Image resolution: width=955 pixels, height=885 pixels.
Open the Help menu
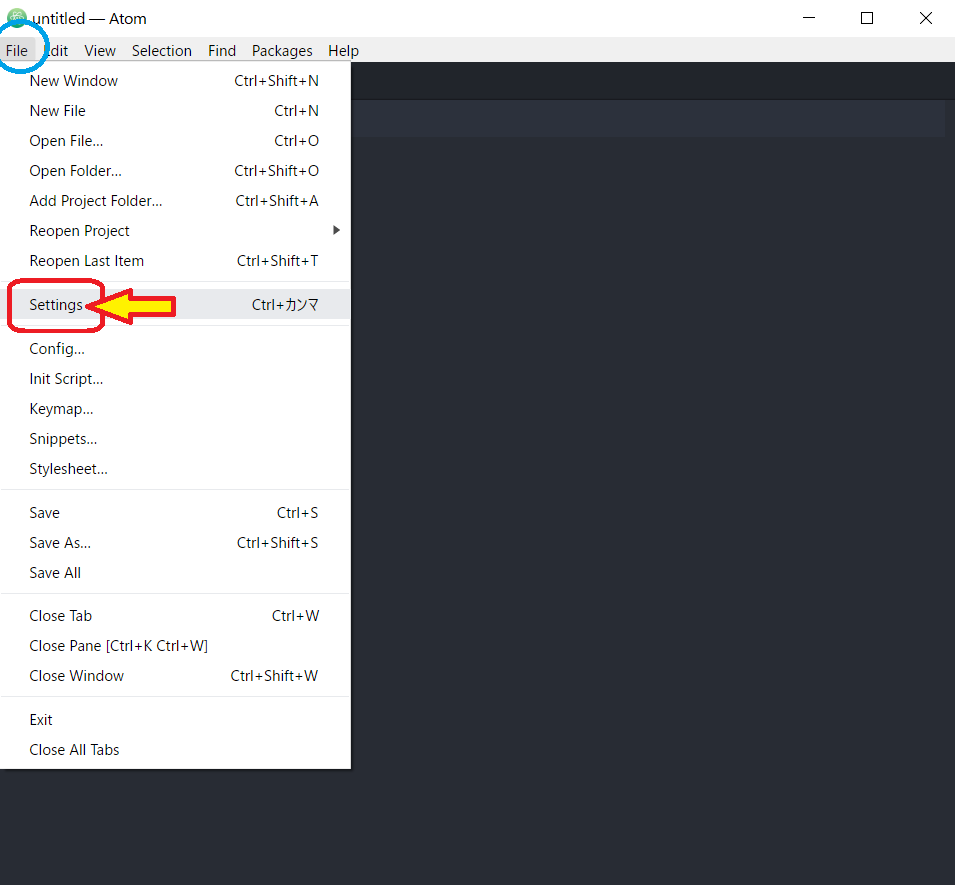tap(343, 50)
